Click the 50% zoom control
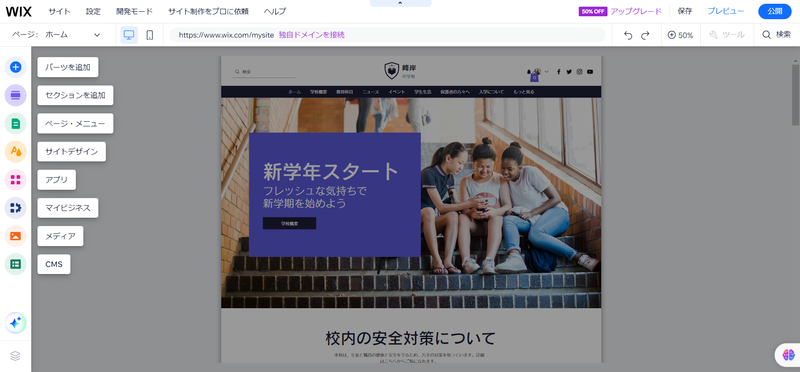 (680, 35)
